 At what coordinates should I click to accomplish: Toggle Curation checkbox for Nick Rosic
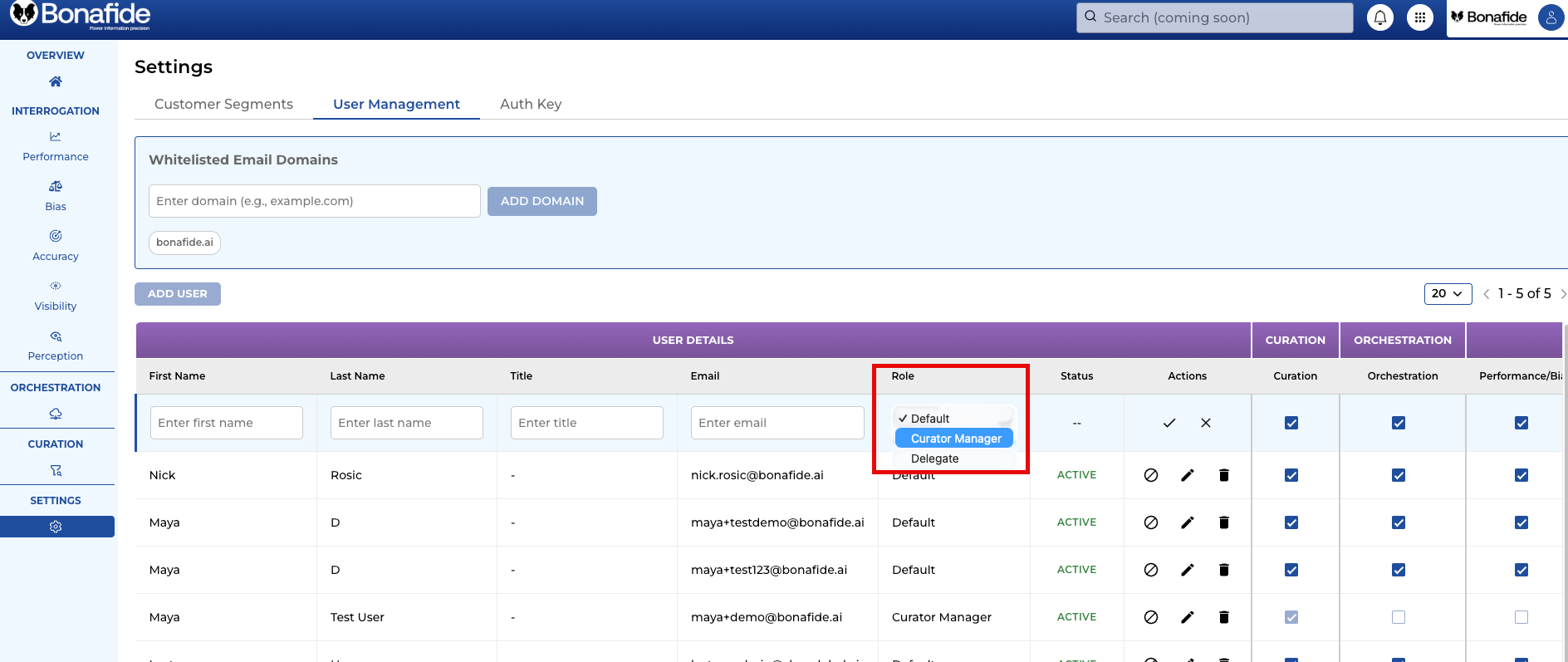pos(1291,475)
